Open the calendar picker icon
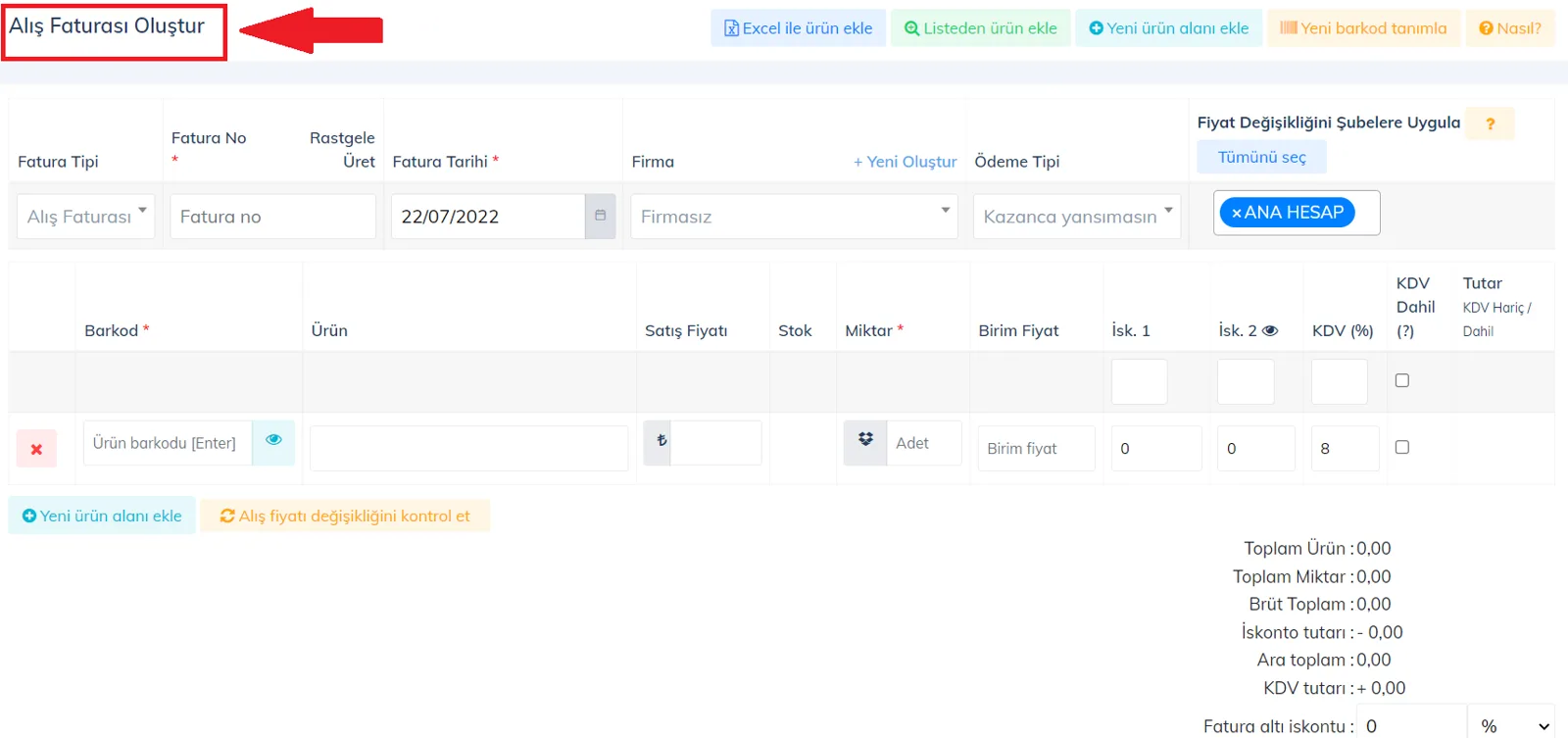Image resolution: width=1568 pixels, height=738 pixels. (601, 217)
